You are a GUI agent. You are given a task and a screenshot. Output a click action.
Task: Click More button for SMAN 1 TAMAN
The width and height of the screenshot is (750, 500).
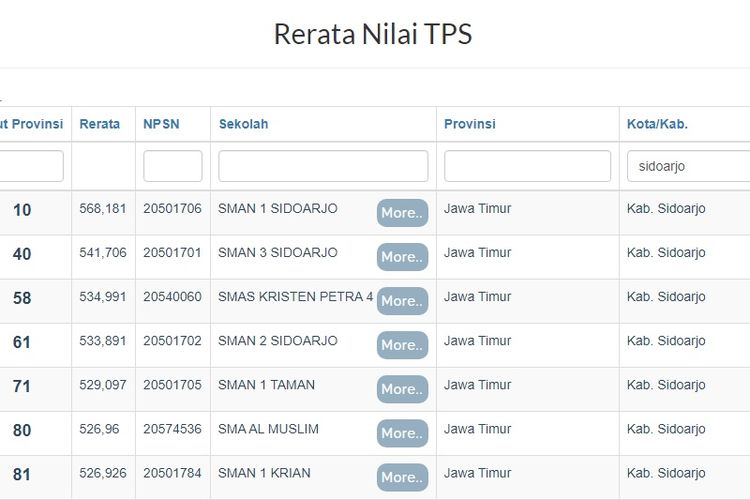click(x=402, y=389)
